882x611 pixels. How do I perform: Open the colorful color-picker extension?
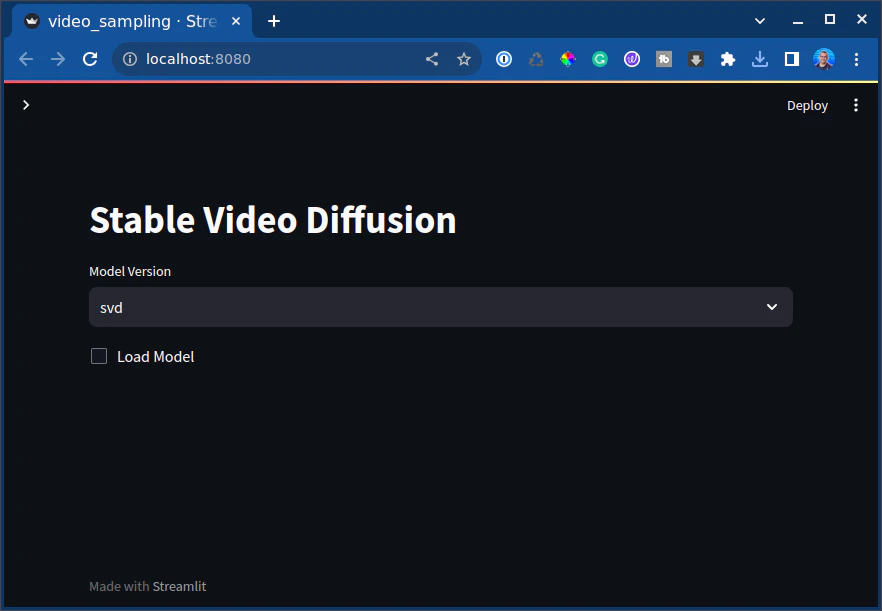point(568,59)
